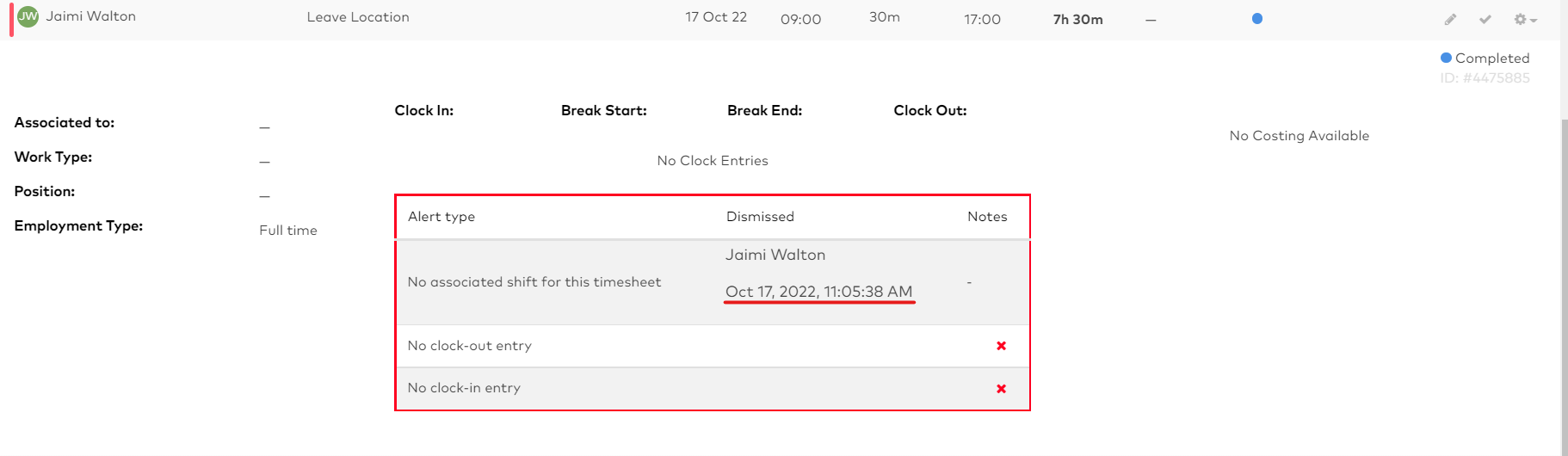This screenshot has height=456, width=1568.
Task: Click the dismissed timestamp Oct 17, 2022
Action: (819, 292)
